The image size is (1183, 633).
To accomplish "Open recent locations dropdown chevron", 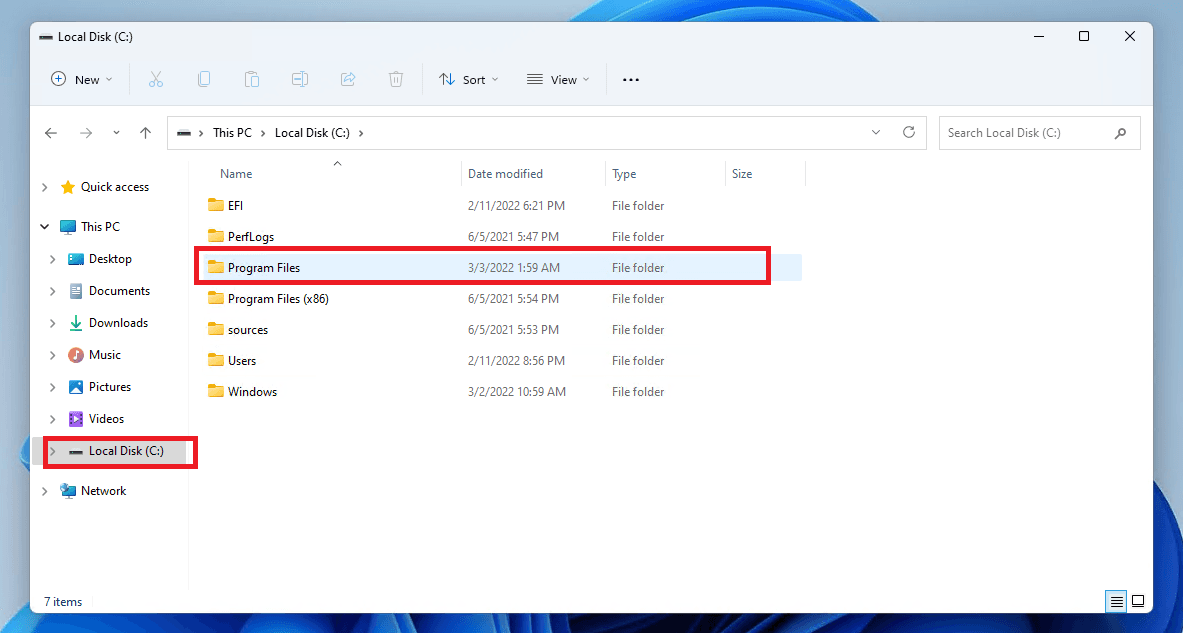I will click(x=116, y=133).
